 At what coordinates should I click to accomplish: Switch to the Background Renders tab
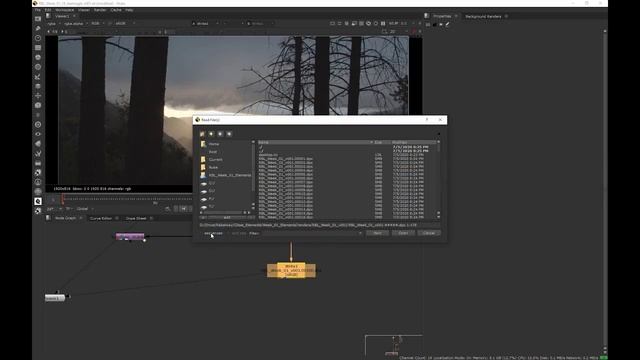[x=483, y=16]
